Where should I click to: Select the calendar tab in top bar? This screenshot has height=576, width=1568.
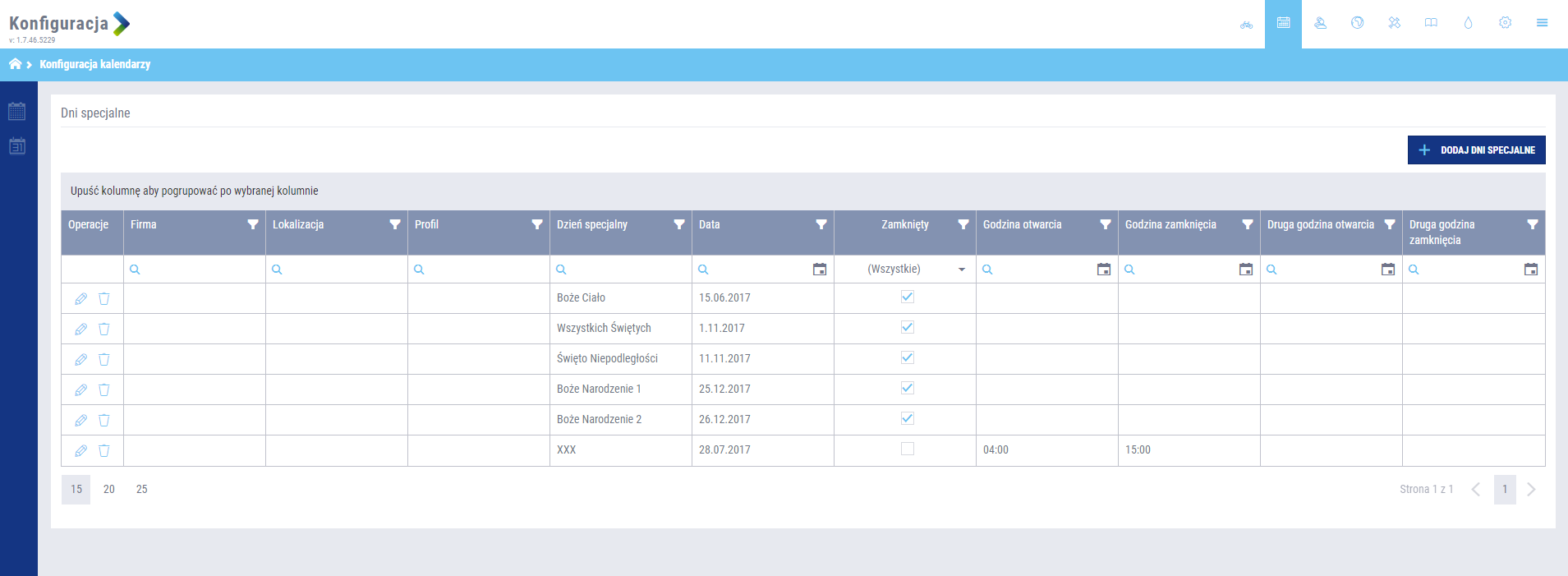point(1283,23)
